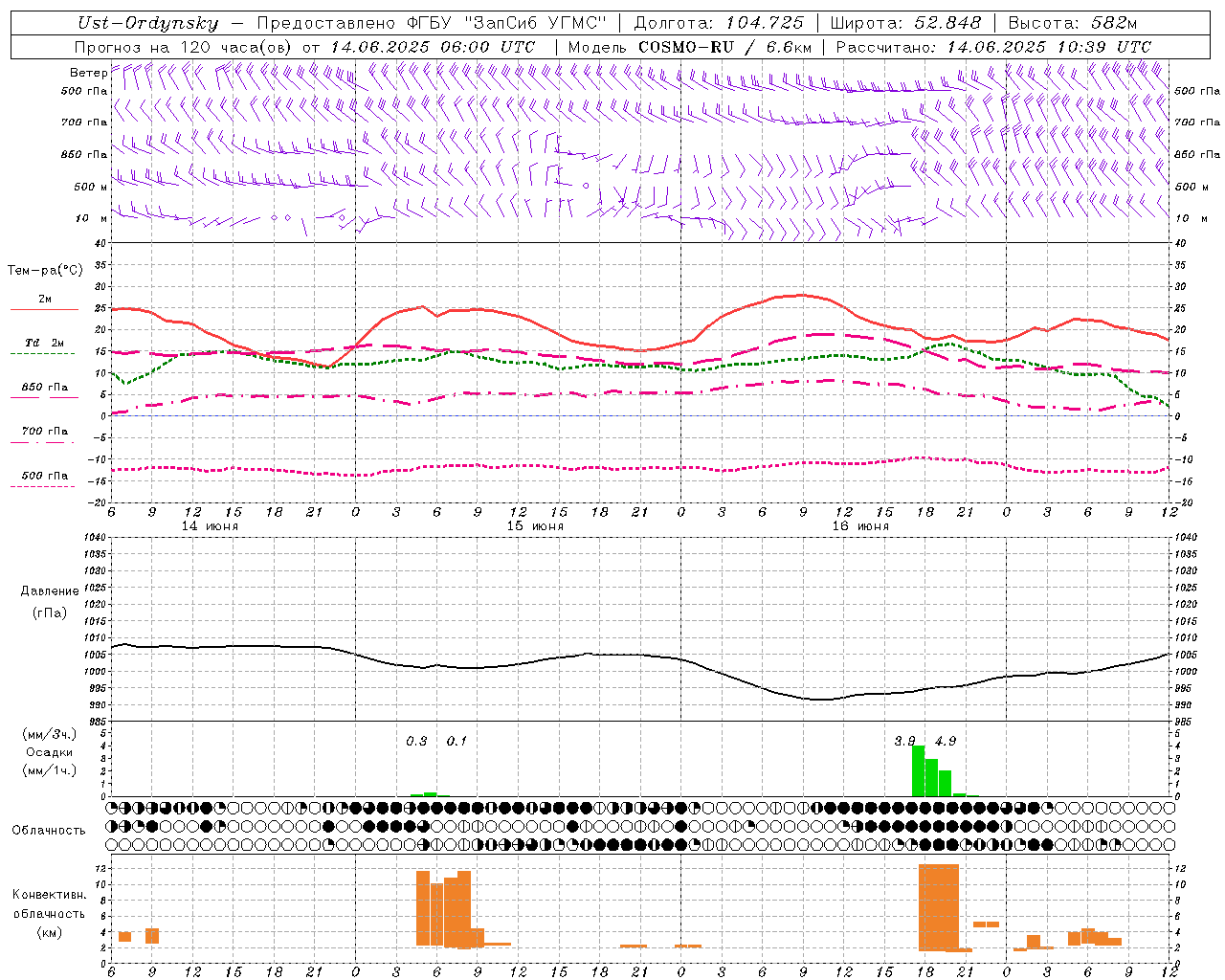Click the (мм/1ч.) precipitation unit label
The image size is (1225, 980).
[48, 770]
